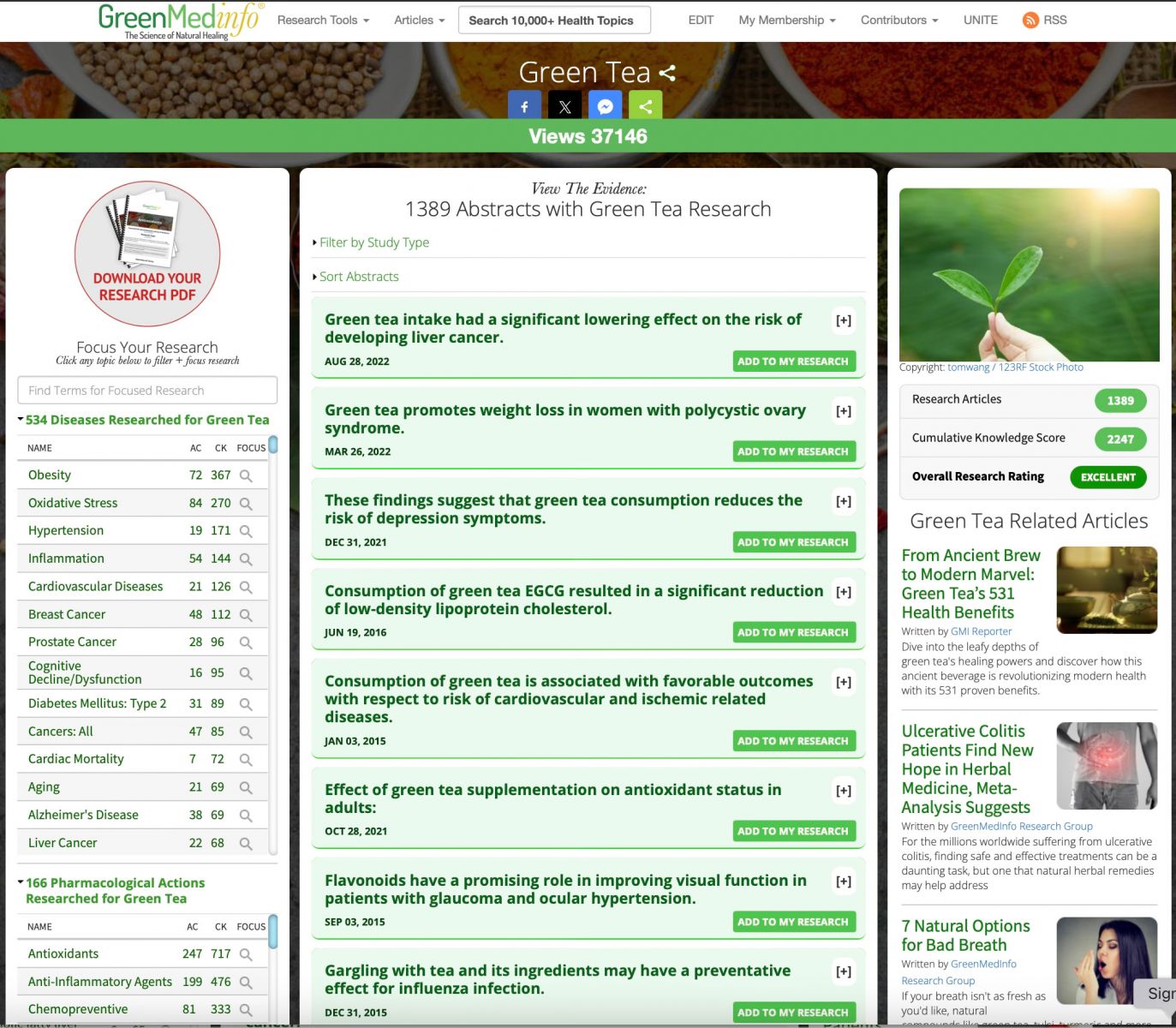Screen dimensions: 1176x1028
Task: Click the Facebook share icon
Action: click(524, 106)
